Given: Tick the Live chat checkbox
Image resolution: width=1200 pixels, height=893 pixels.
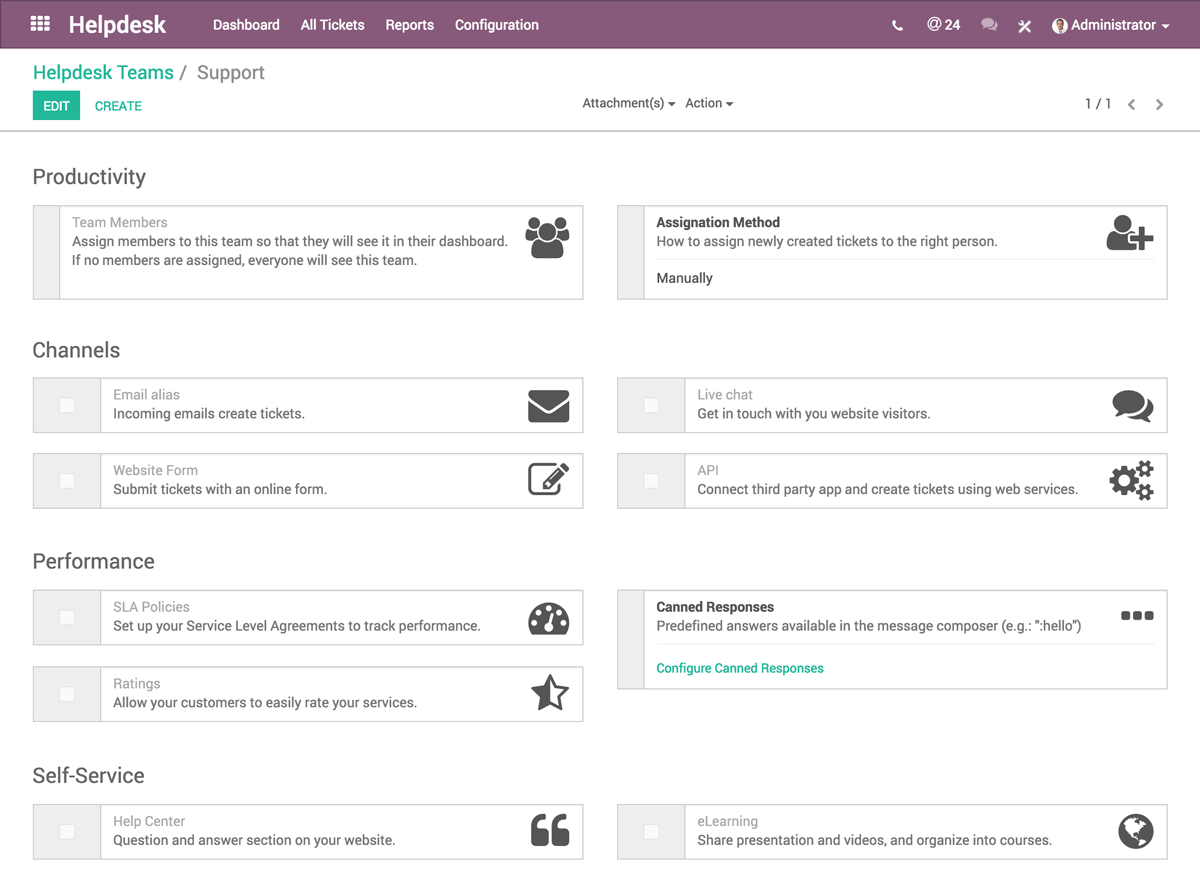Looking at the screenshot, I should (651, 405).
